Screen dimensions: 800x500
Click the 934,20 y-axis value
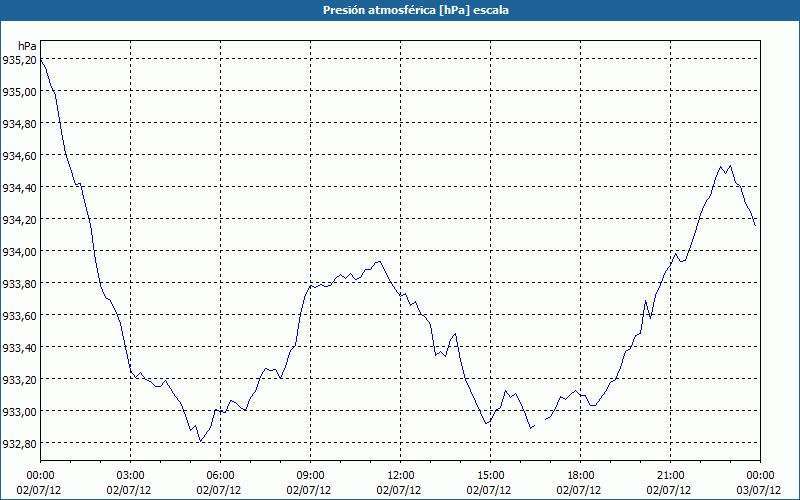click(x=19, y=220)
